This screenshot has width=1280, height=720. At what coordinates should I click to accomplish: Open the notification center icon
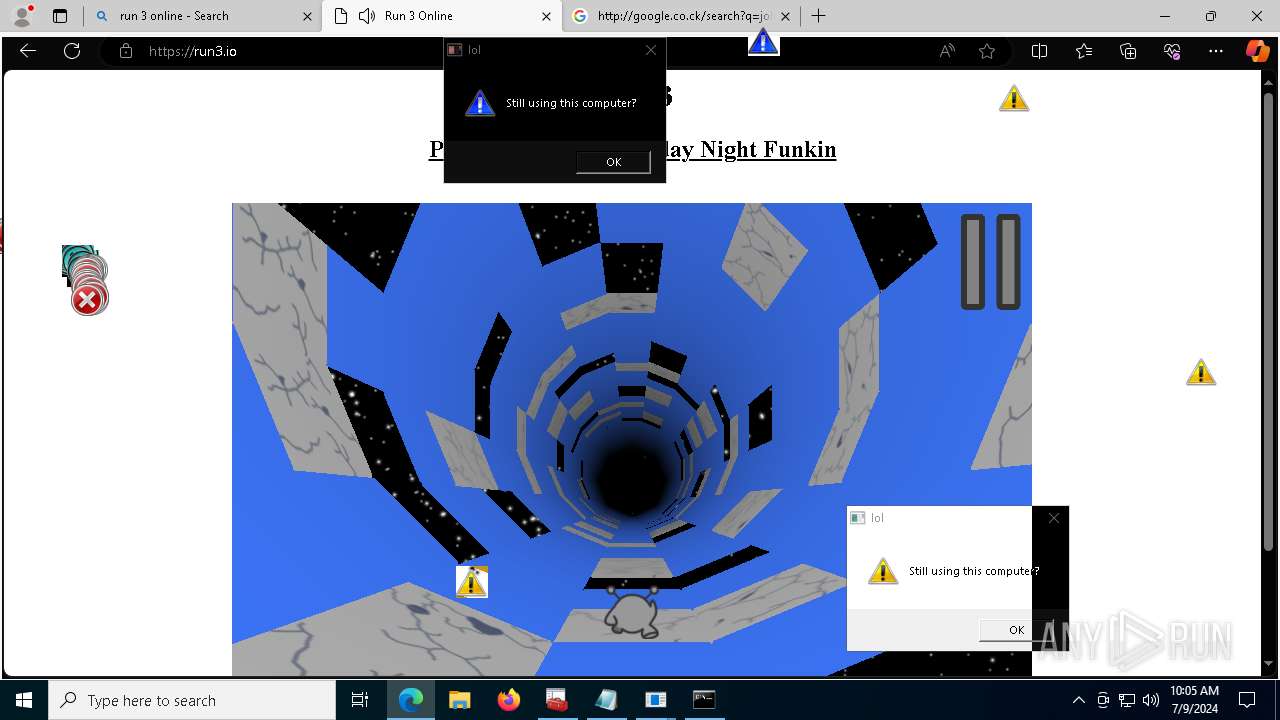tap(1247, 700)
